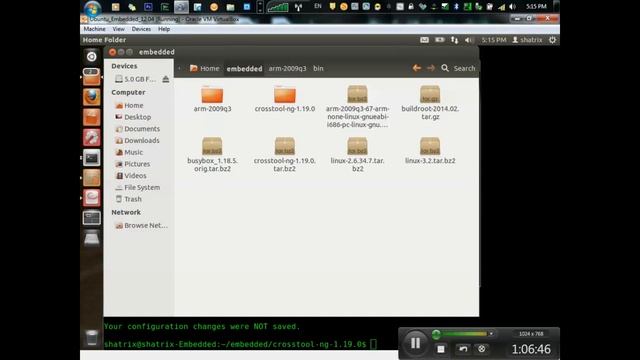Open the 5.0 GB device in sidebar

click(x=136, y=79)
